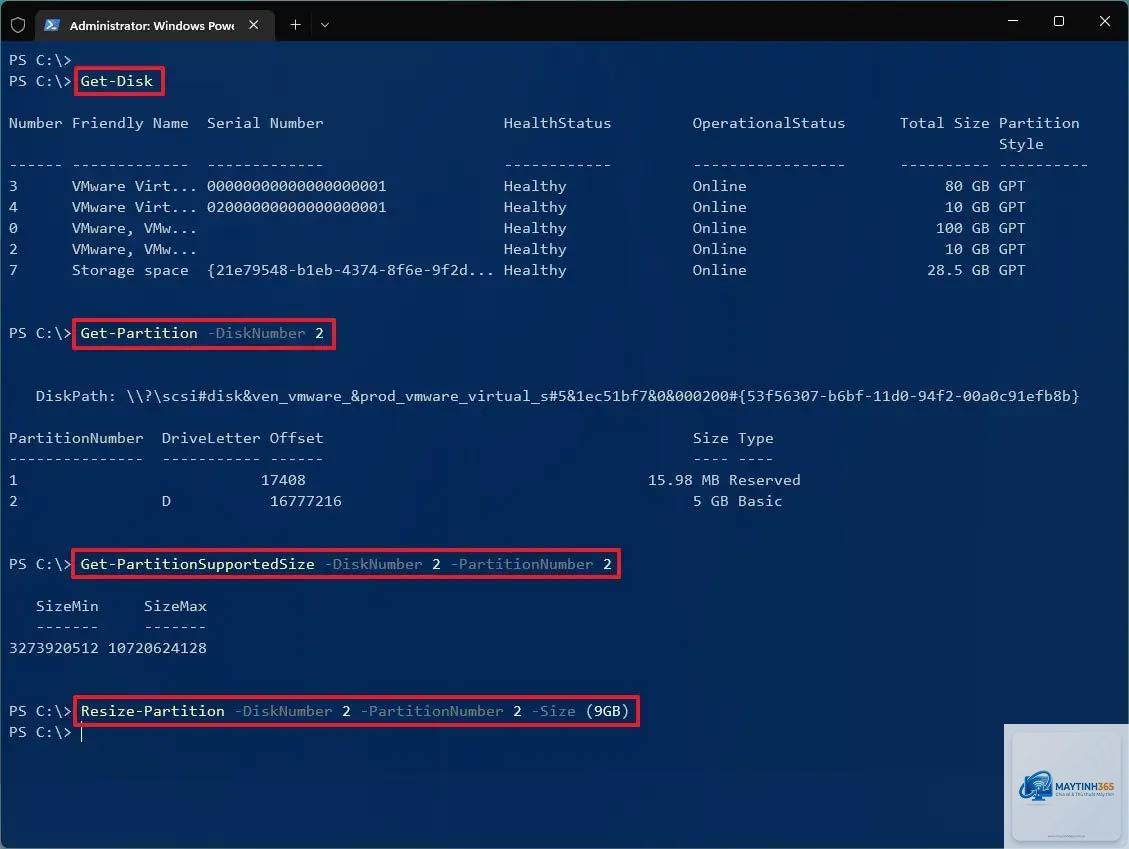Click the empty prompt line at bottom
Viewport: 1129px width, 849px height.
(47, 732)
